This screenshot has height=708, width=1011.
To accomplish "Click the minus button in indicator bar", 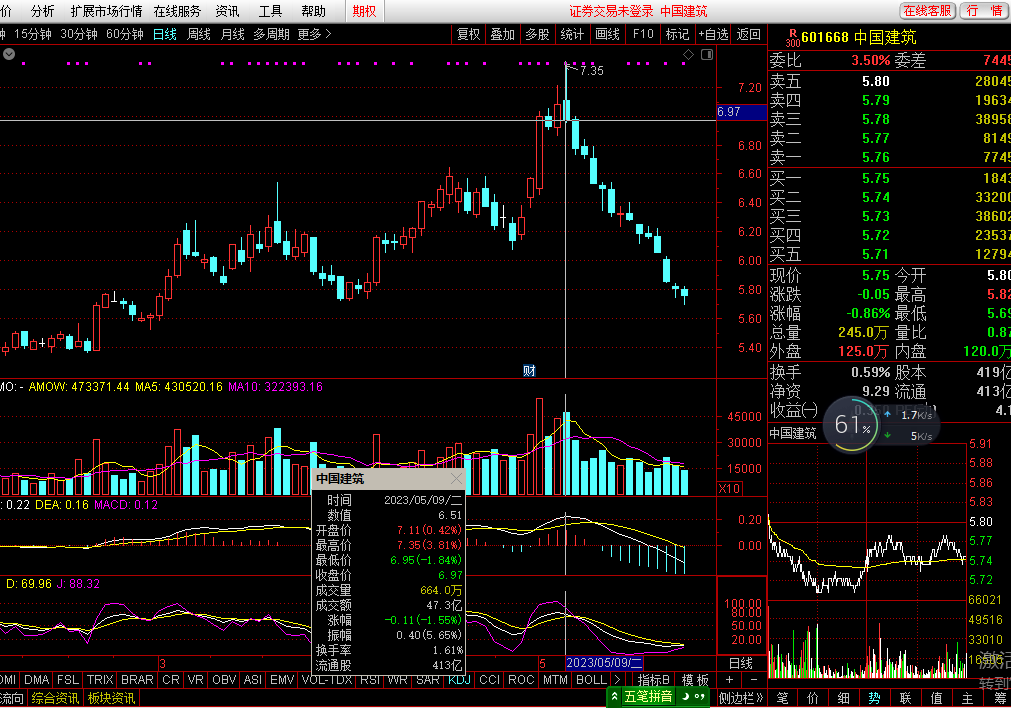I will 754,680.
